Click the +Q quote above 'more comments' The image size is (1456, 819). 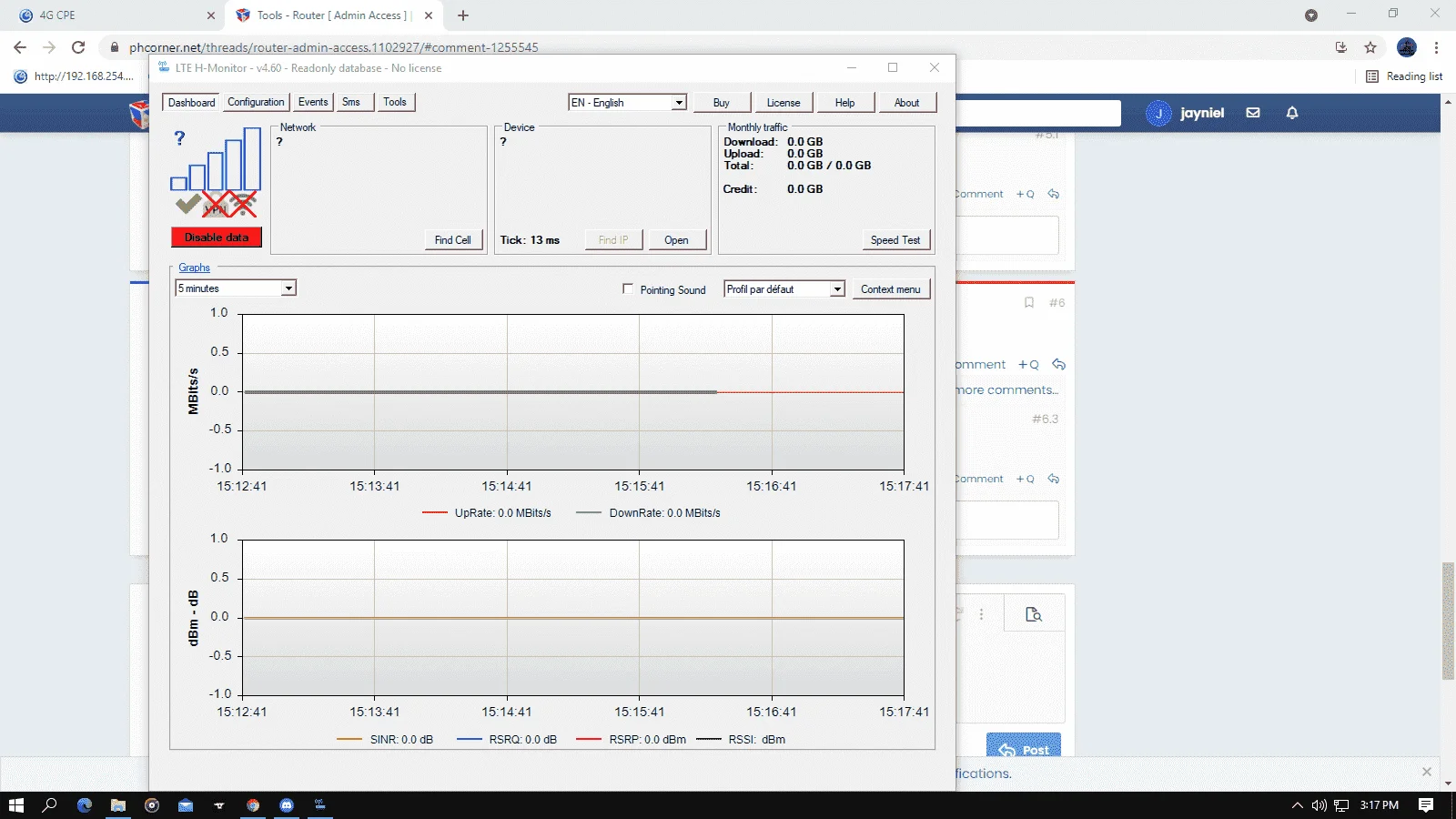(1028, 364)
